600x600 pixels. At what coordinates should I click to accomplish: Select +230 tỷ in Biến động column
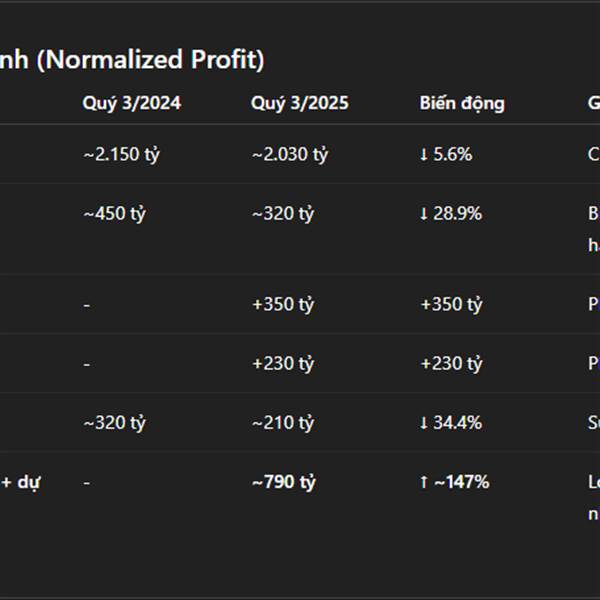(451, 363)
